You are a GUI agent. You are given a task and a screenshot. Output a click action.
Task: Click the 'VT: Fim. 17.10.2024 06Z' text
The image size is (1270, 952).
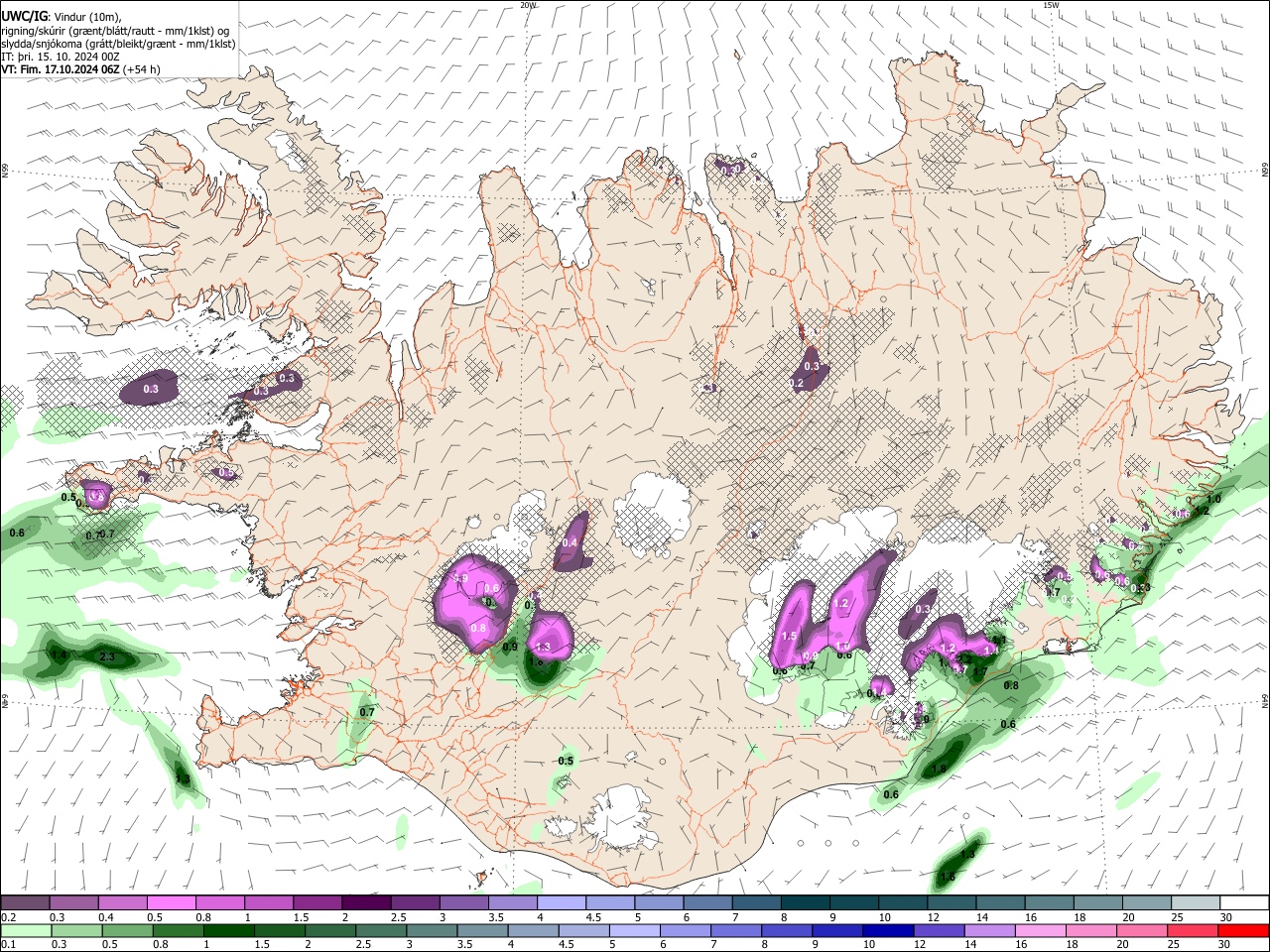point(61,69)
